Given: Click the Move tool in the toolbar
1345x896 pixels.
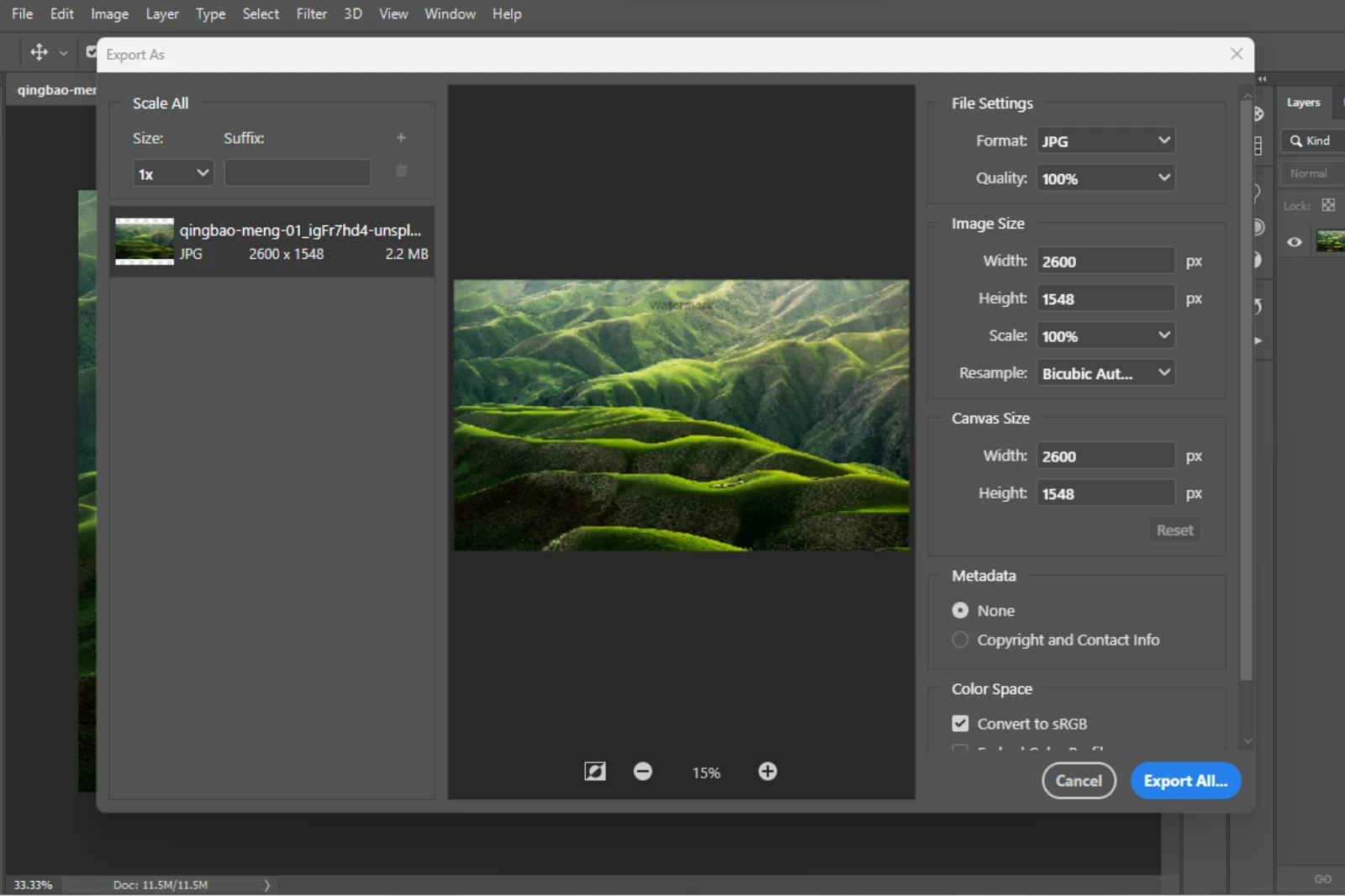Looking at the screenshot, I should point(37,52).
